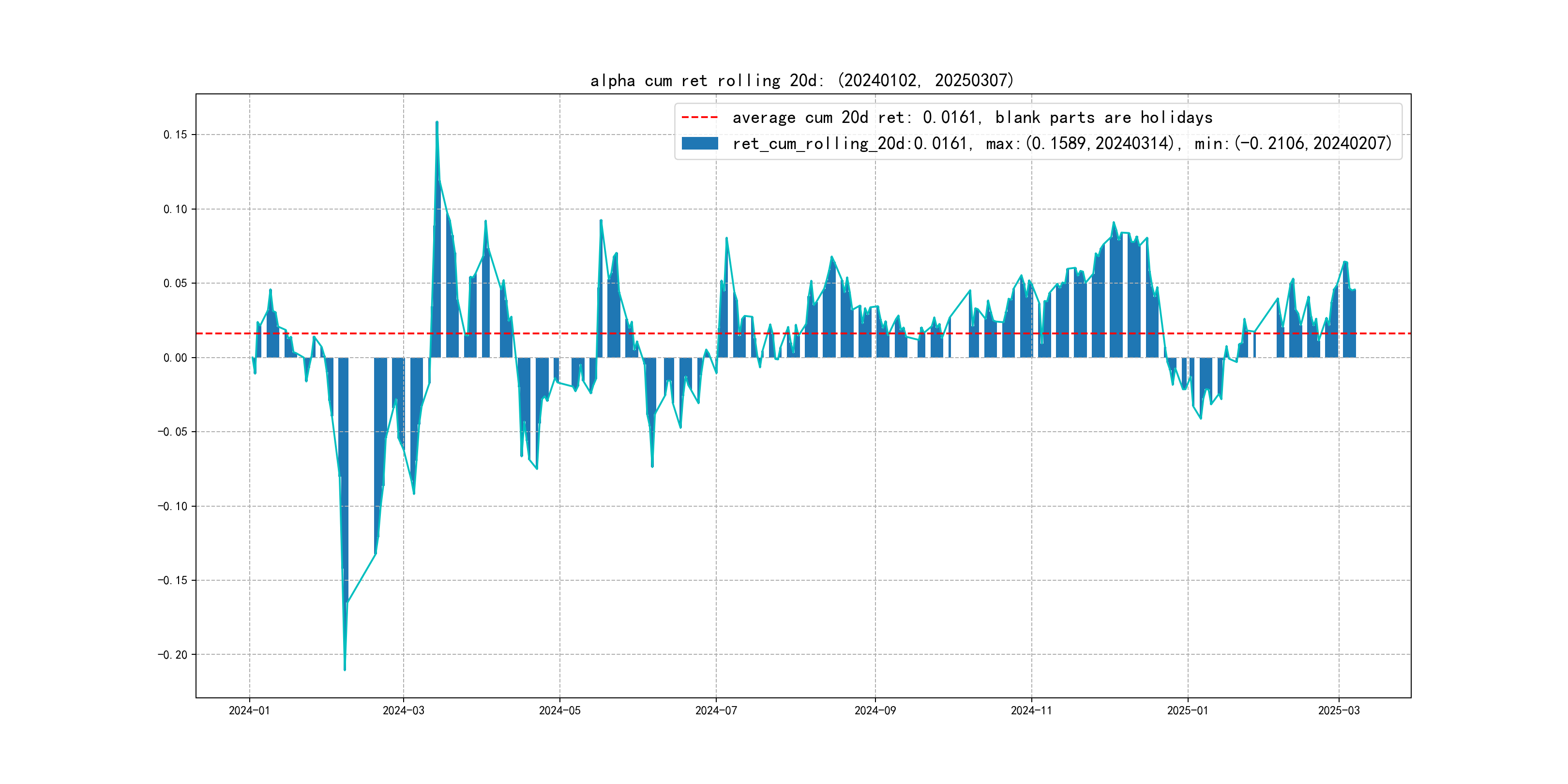Click the maximum peak of the cyan line
1568x784 pixels.
point(437,123)
